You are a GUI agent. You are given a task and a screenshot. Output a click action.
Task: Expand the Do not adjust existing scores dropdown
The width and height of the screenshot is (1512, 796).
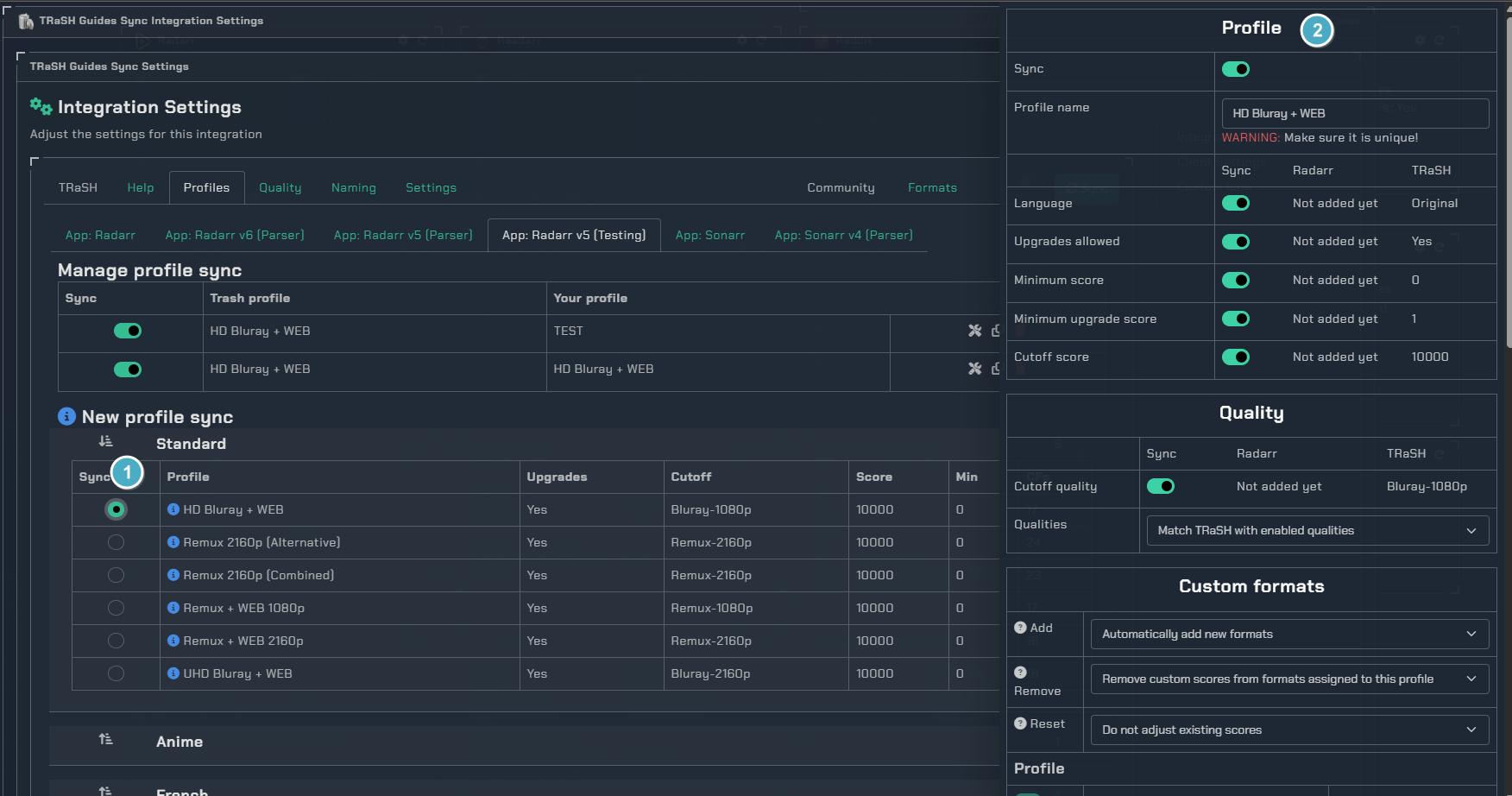[x=1288, y=730]
